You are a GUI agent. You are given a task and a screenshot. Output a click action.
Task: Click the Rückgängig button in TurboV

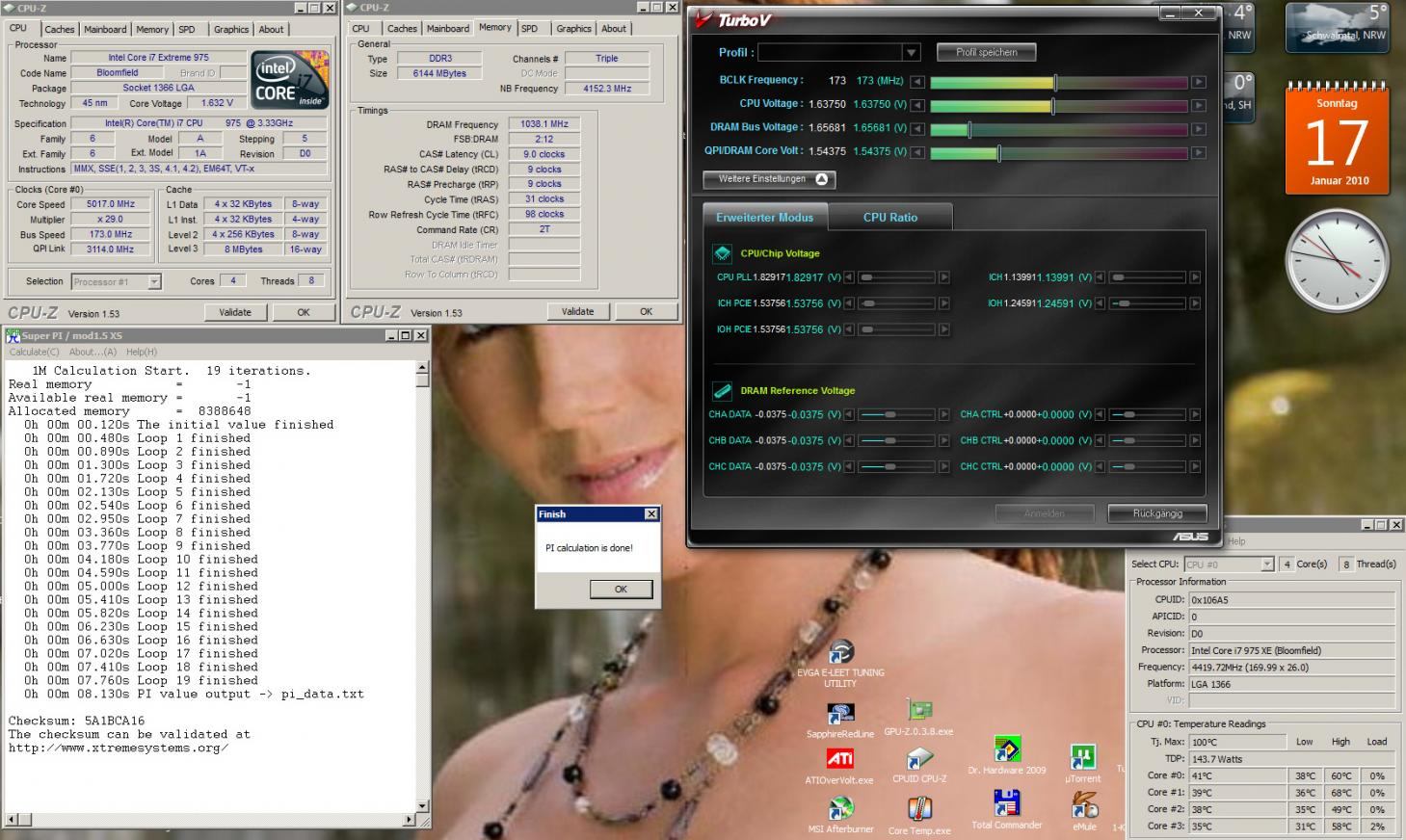click(1157, 513)
